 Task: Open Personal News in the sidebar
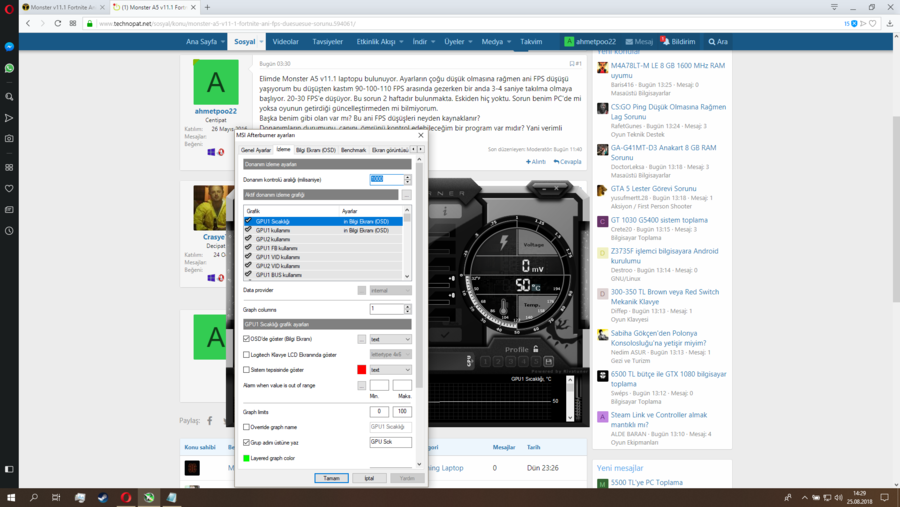pos(9,210)
